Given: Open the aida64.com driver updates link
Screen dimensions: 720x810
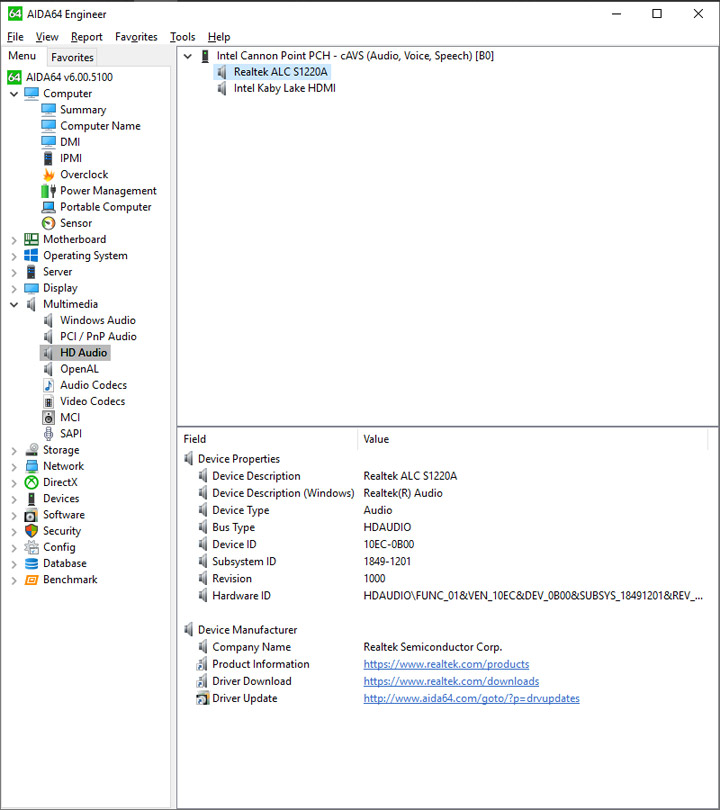Looking at the screenshot, I should tap(471, 698).
